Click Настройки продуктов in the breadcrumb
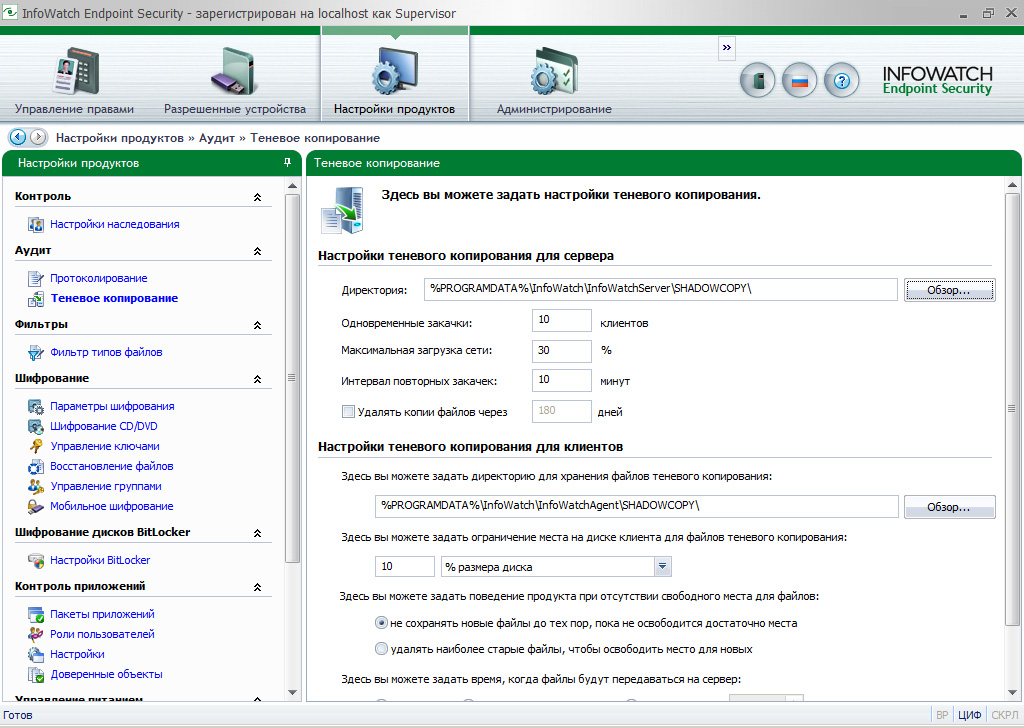Screen dimensions: 1024x728 tap(120, 138)
